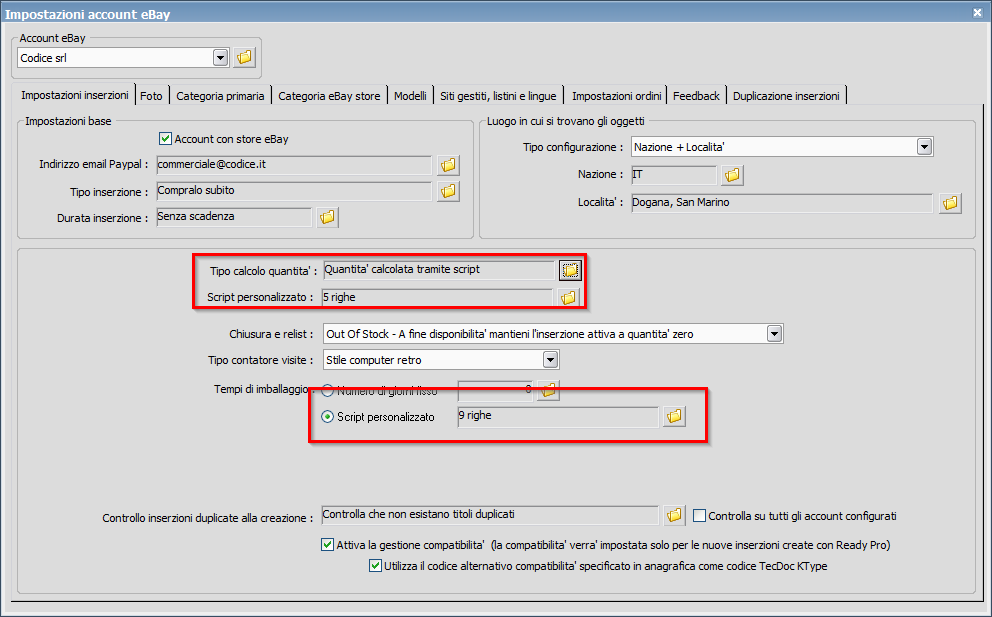992x617 pixels.
Task: Toggle Account con store eBay checkbox
Action: [165, 139]
